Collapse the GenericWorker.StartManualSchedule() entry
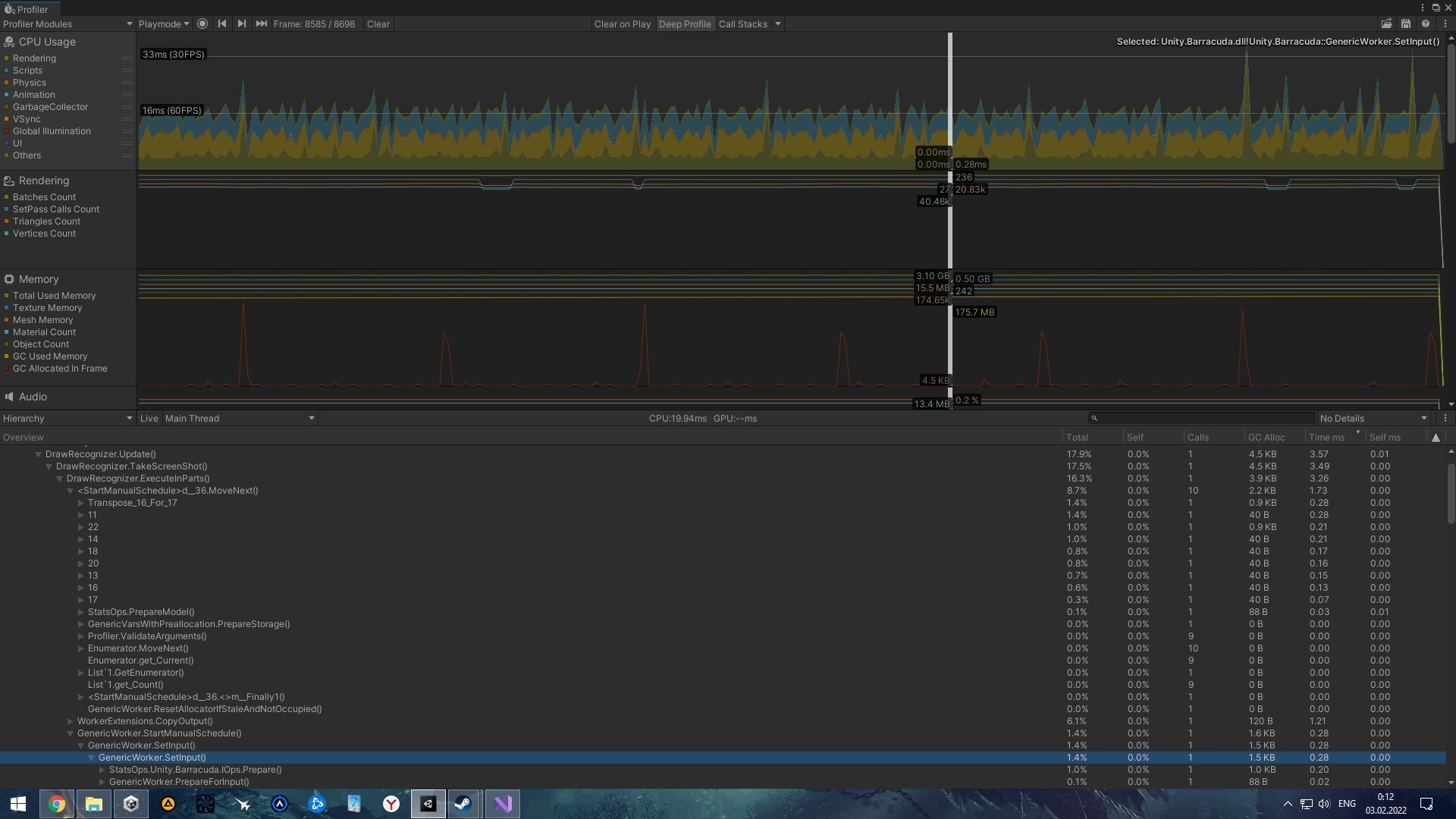 pos(71,733)
